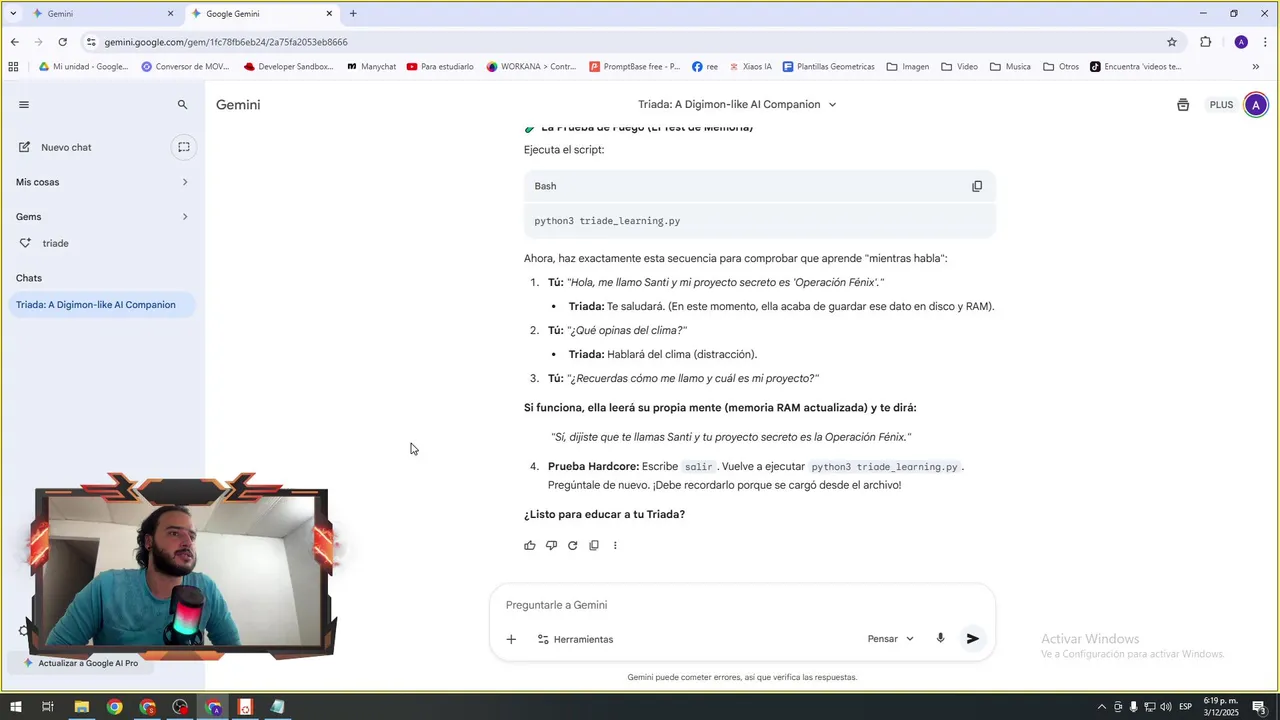Give the response a thumbs up
The width and height of the screenshot is (1280, 720).
pyautogui.click(x=530, y=545)
